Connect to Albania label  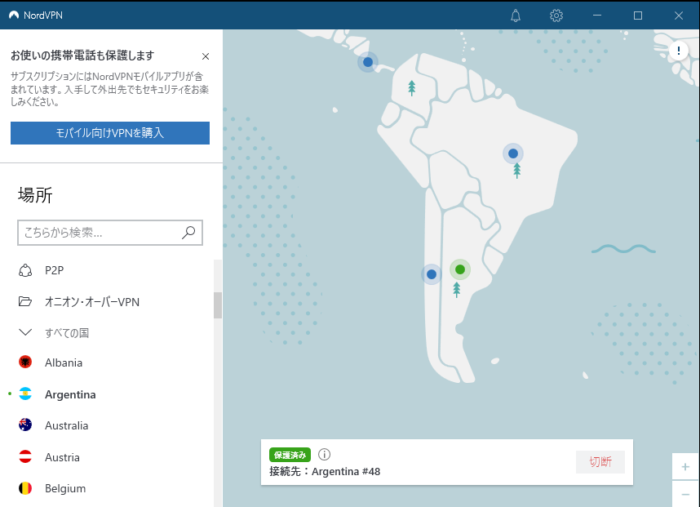[x=63, y=363]
